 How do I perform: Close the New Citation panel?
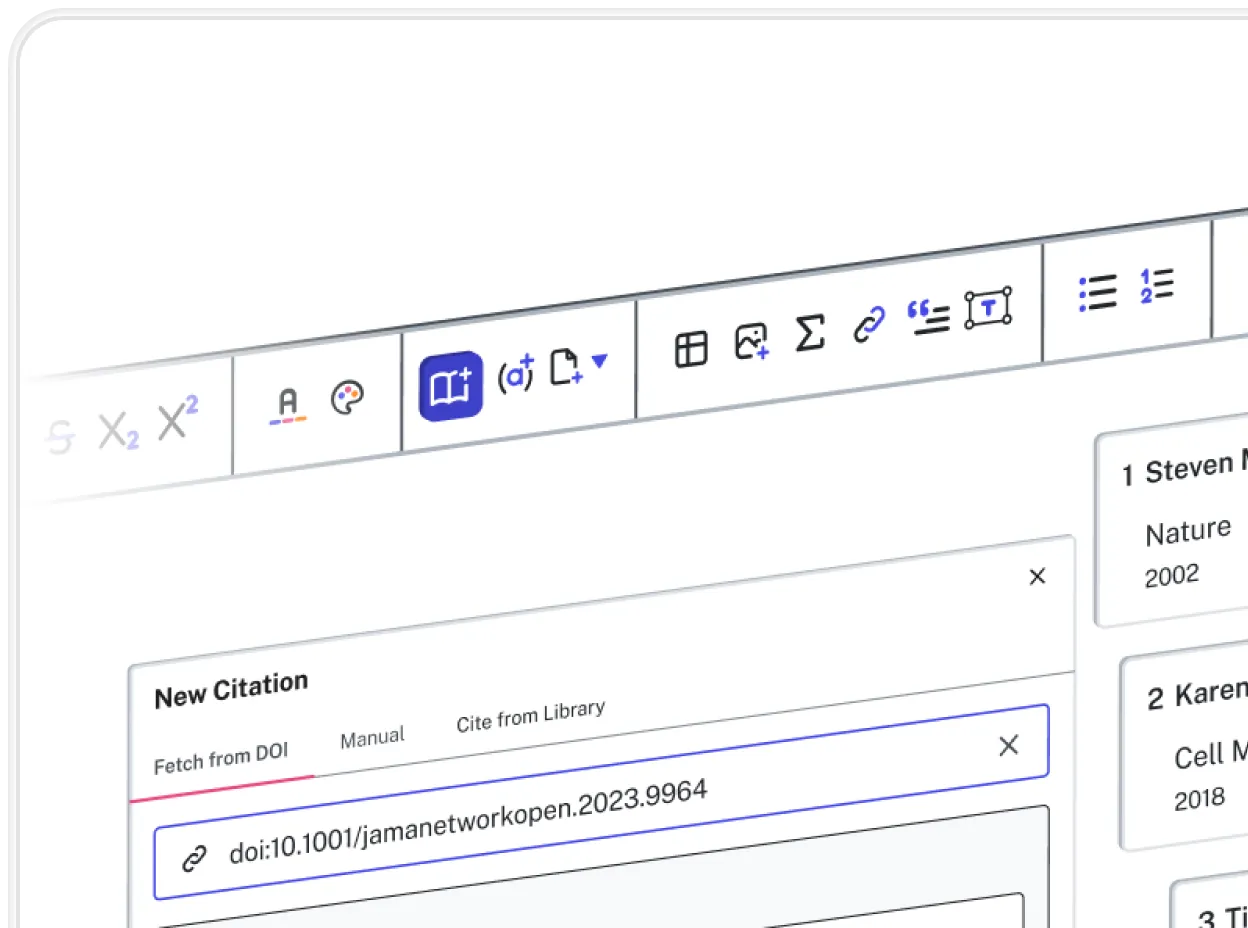click(x=1037, y=576)
